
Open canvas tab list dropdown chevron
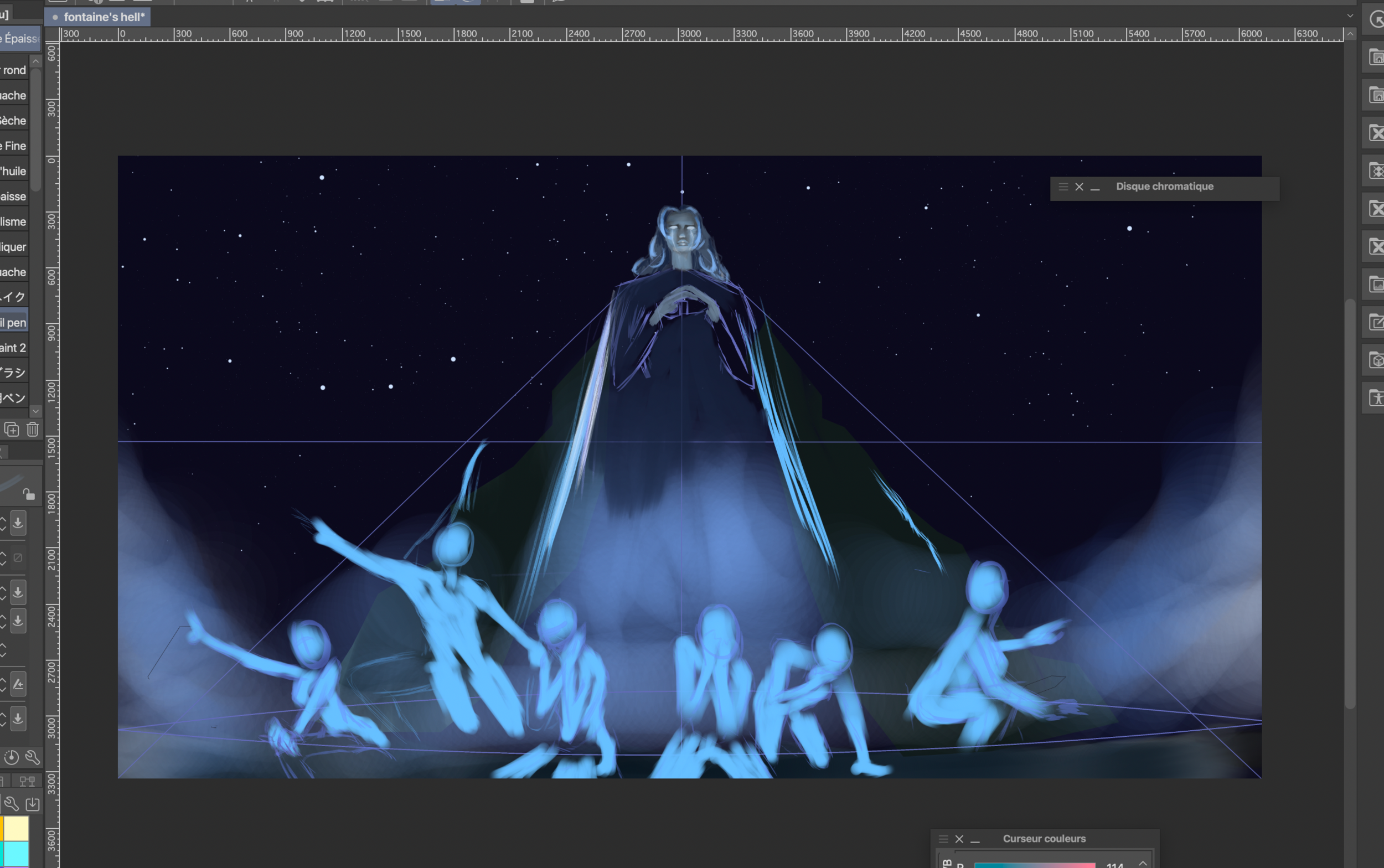(1350, 16)
